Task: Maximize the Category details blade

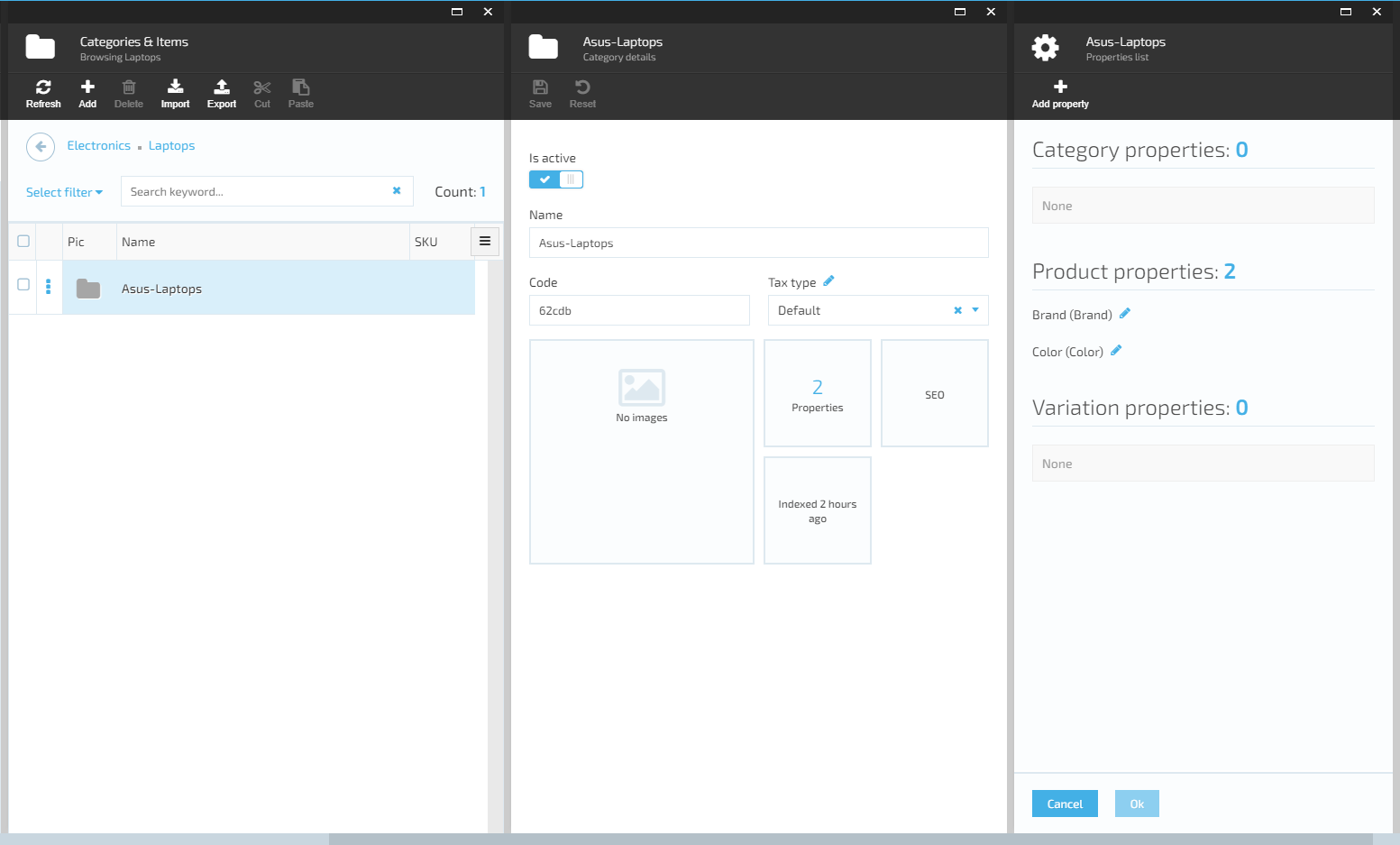Action: point(960,12)
